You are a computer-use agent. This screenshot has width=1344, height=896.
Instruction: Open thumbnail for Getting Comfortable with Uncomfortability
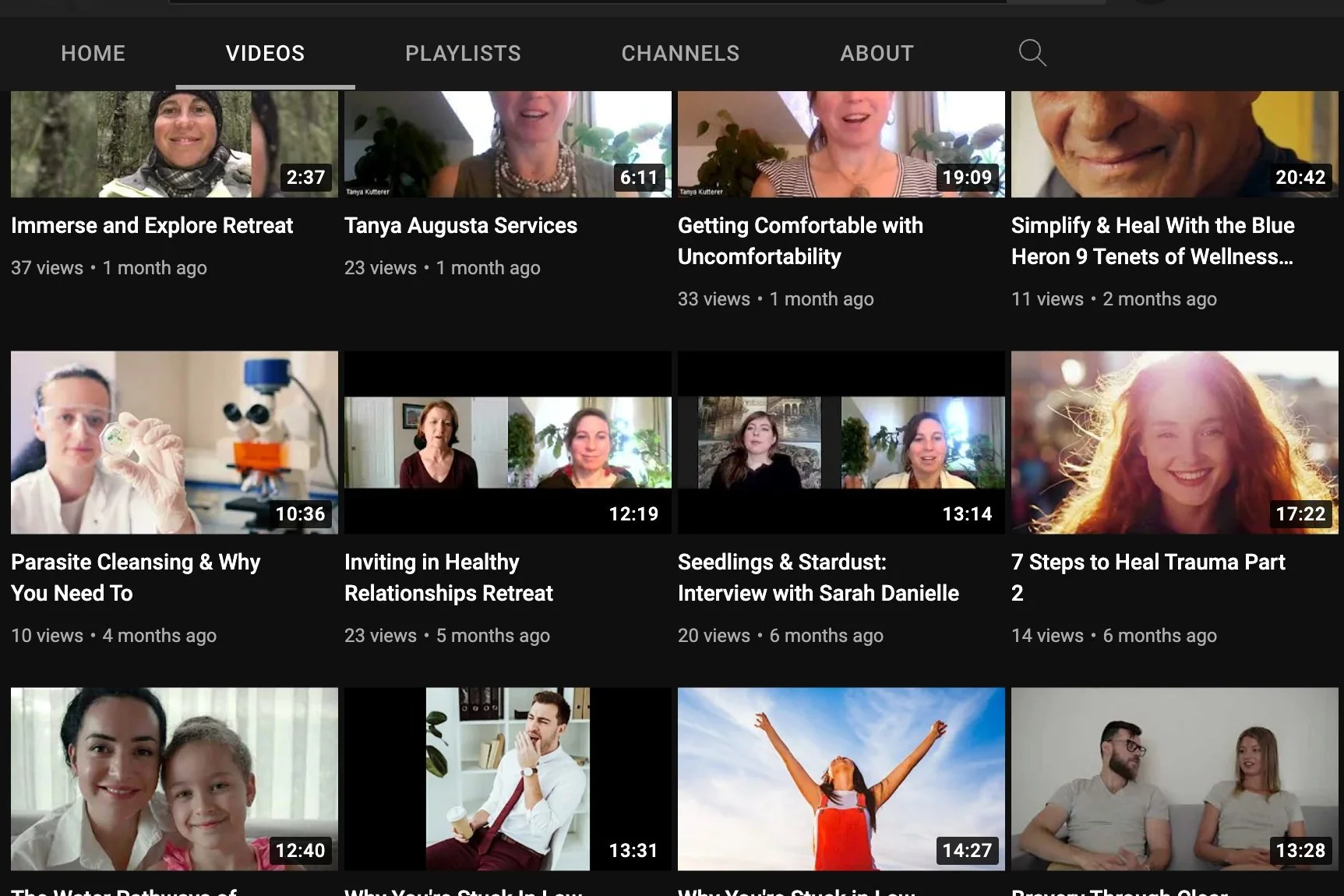pyautogui.click(x=841, y=144)
